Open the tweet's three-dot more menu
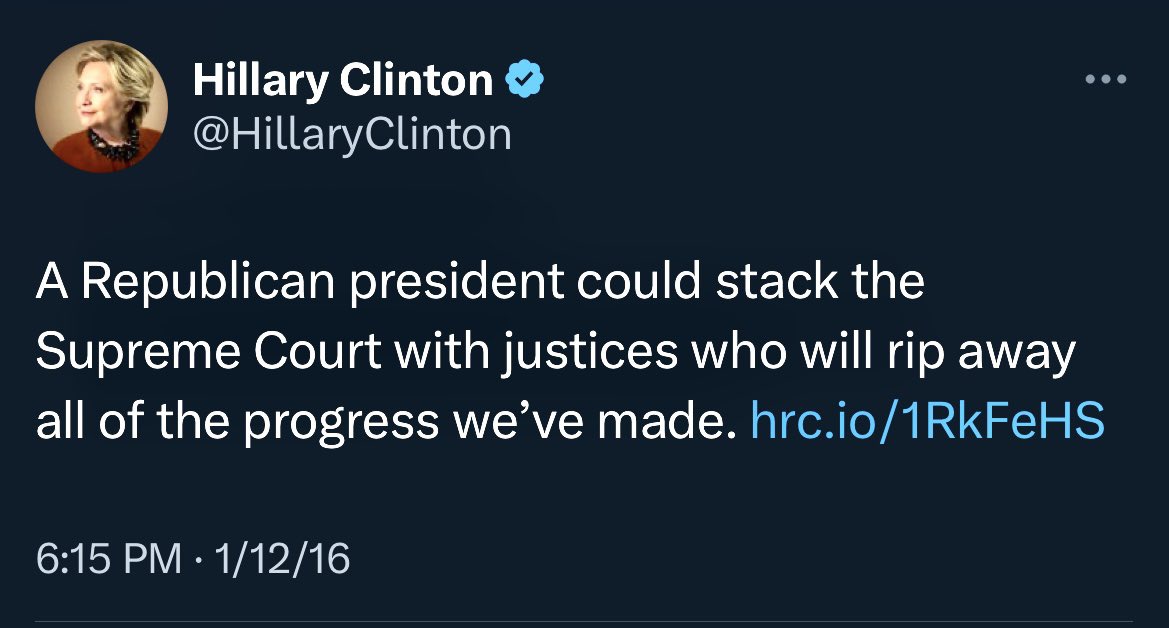Viewport: 1169px width, 628px height. (x=1108, y=80)
